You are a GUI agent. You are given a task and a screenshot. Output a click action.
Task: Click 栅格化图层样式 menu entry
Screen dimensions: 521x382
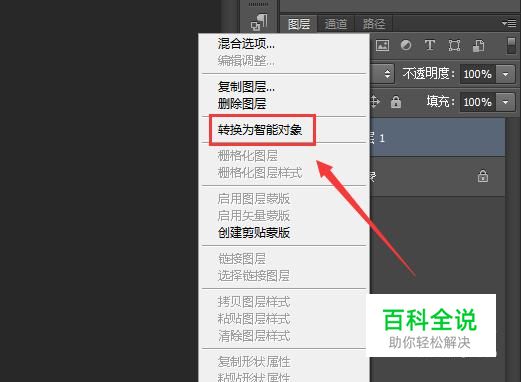pyautogui.click(x=260, y=173)
